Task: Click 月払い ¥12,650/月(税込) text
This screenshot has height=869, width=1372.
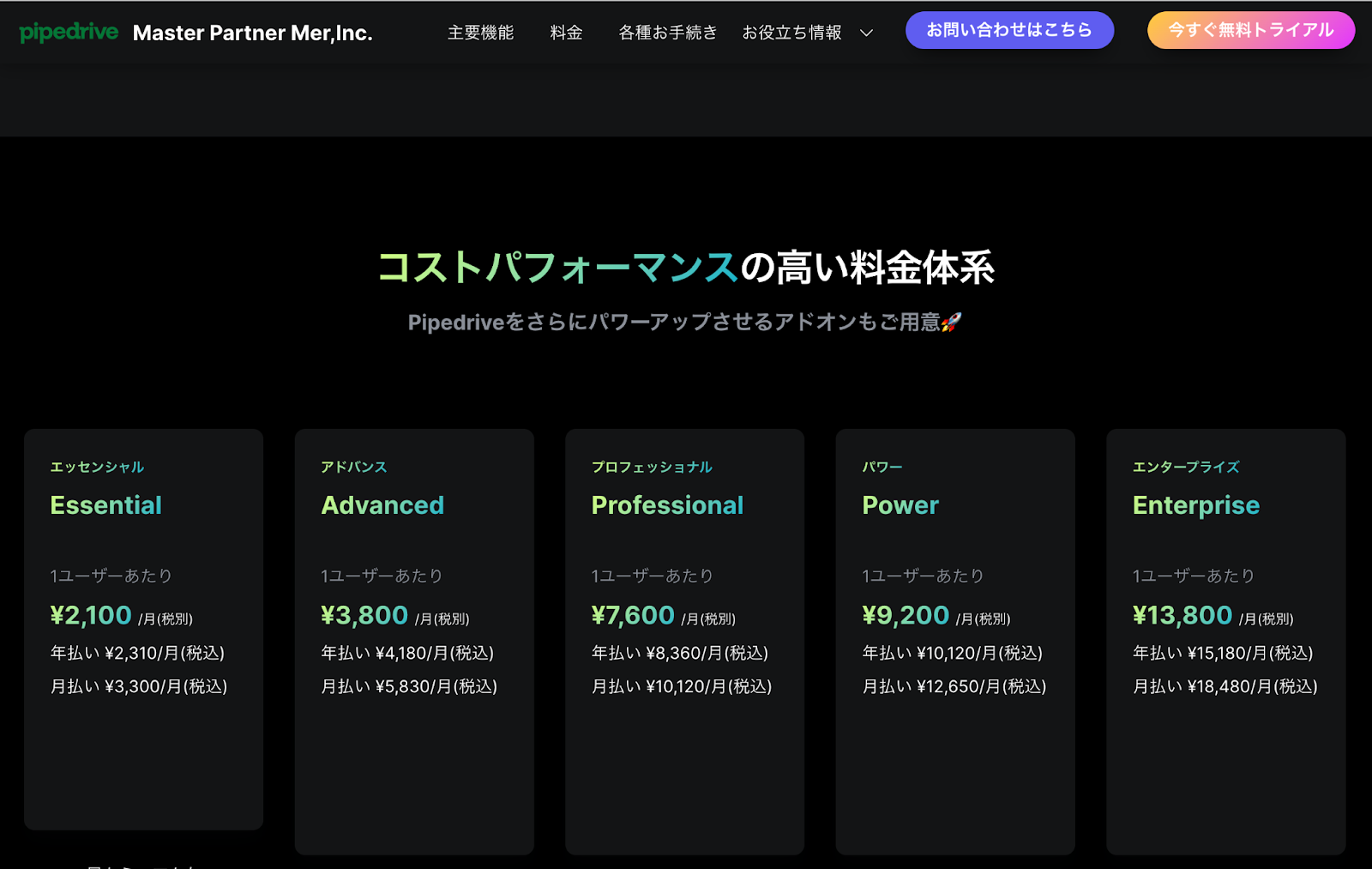Action: tap(954, 686)
